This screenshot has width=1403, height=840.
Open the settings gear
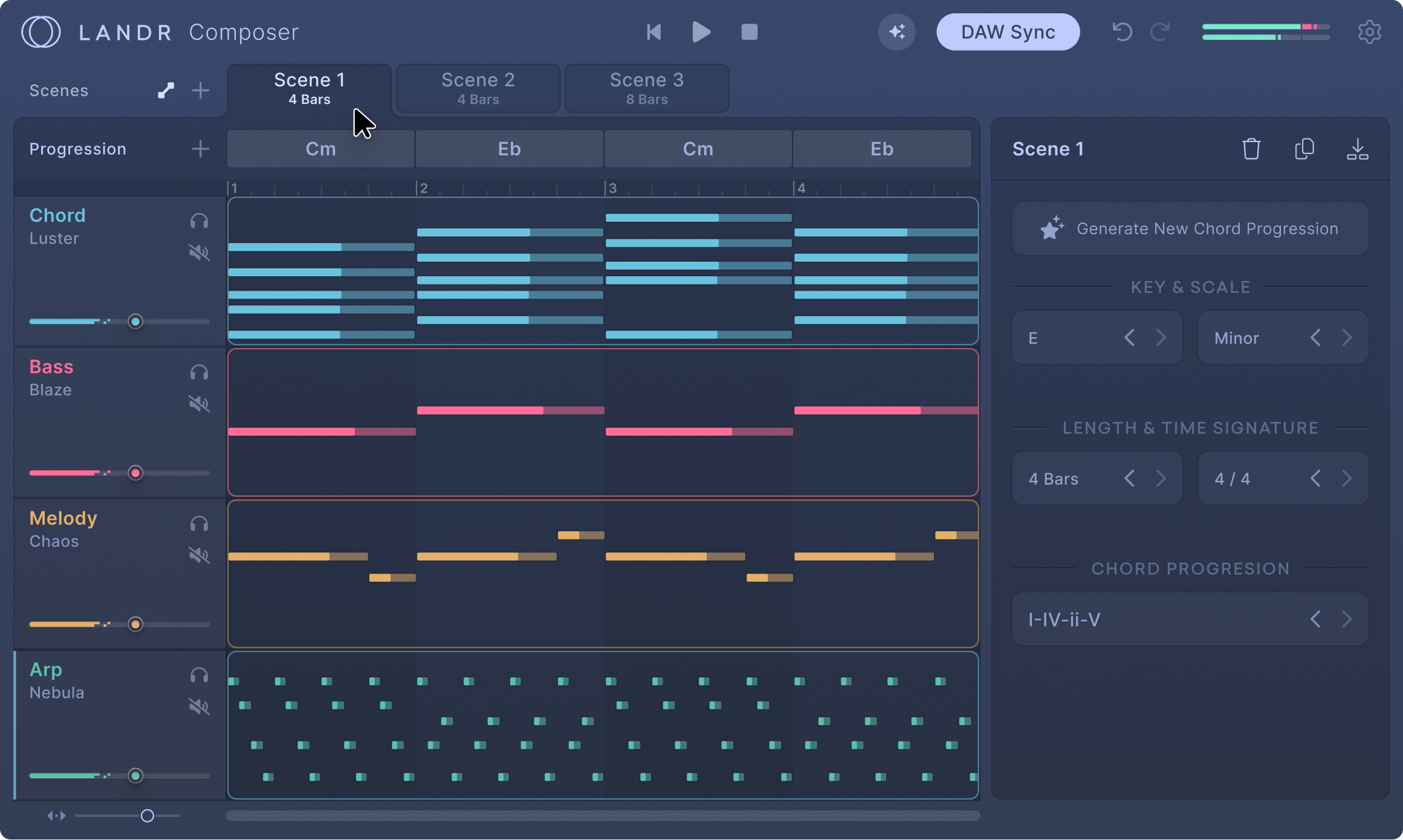click(x=1370, y=32)
